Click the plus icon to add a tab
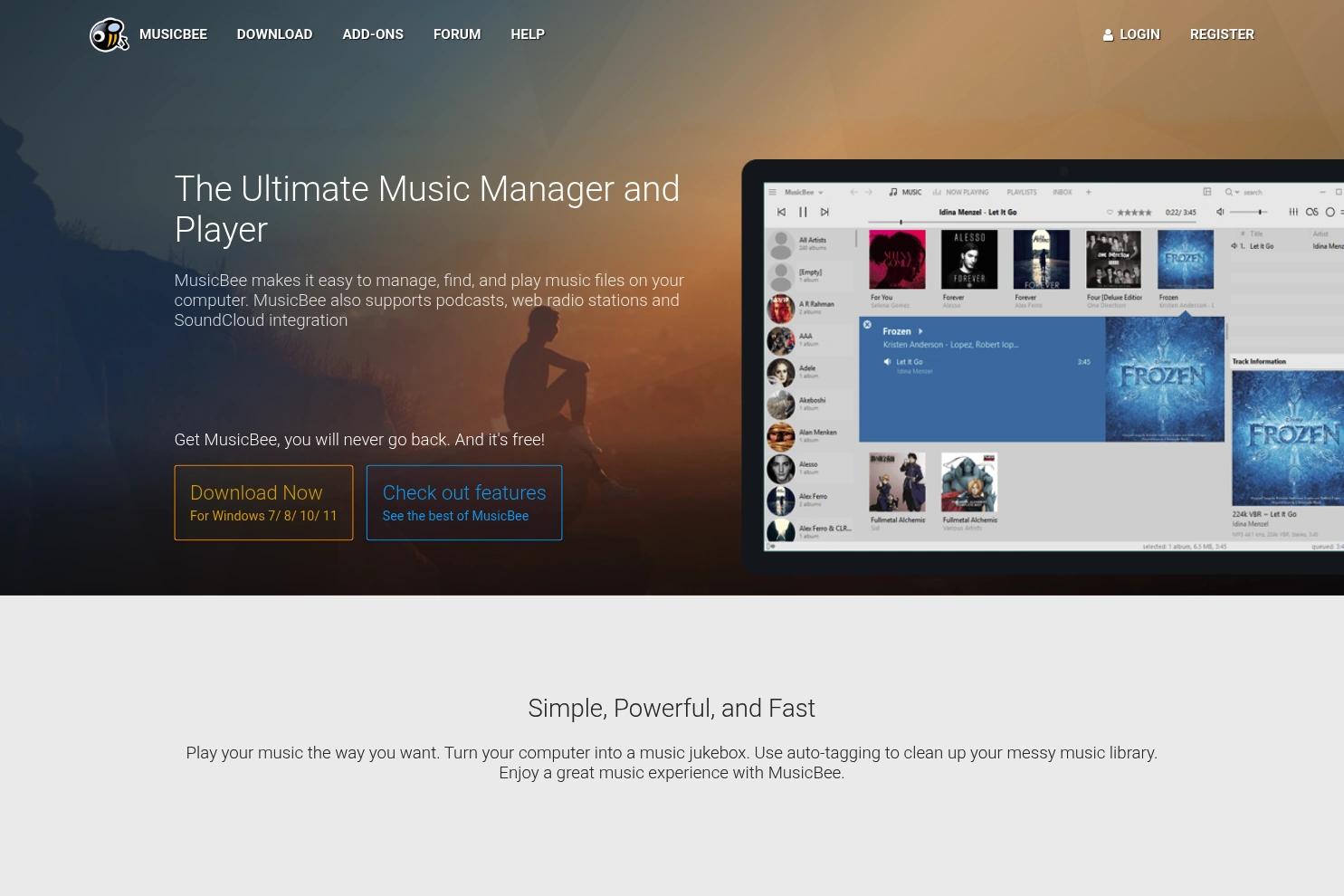The image size is (1344, 896). [x=1089, y=192]
